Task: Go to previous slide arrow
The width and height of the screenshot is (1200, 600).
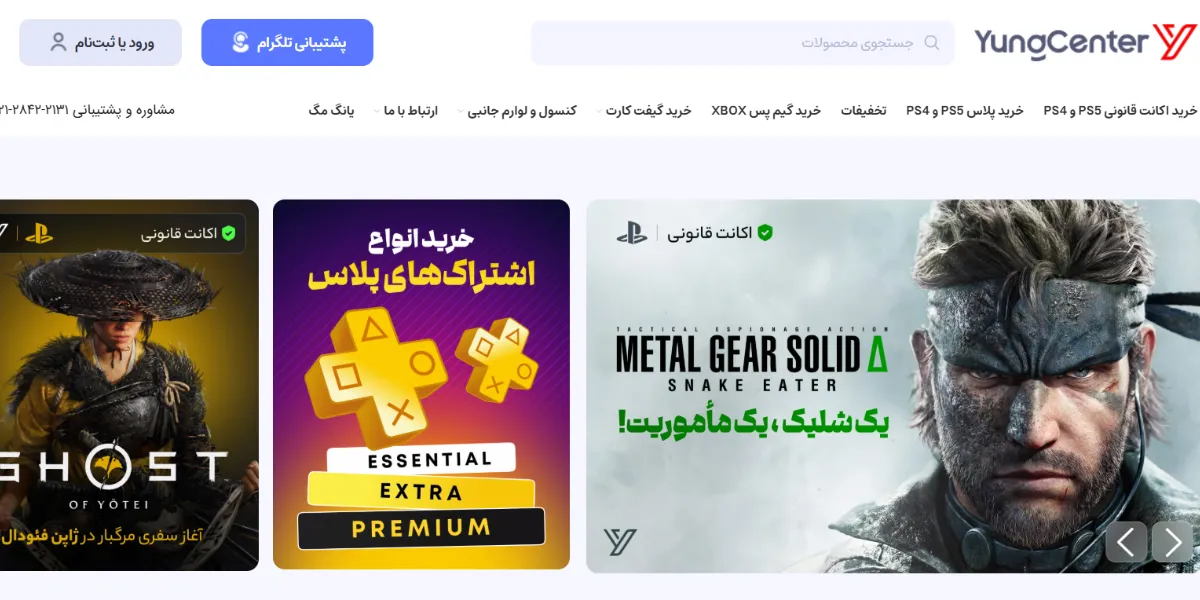Action: click(x=1126, y=542)
